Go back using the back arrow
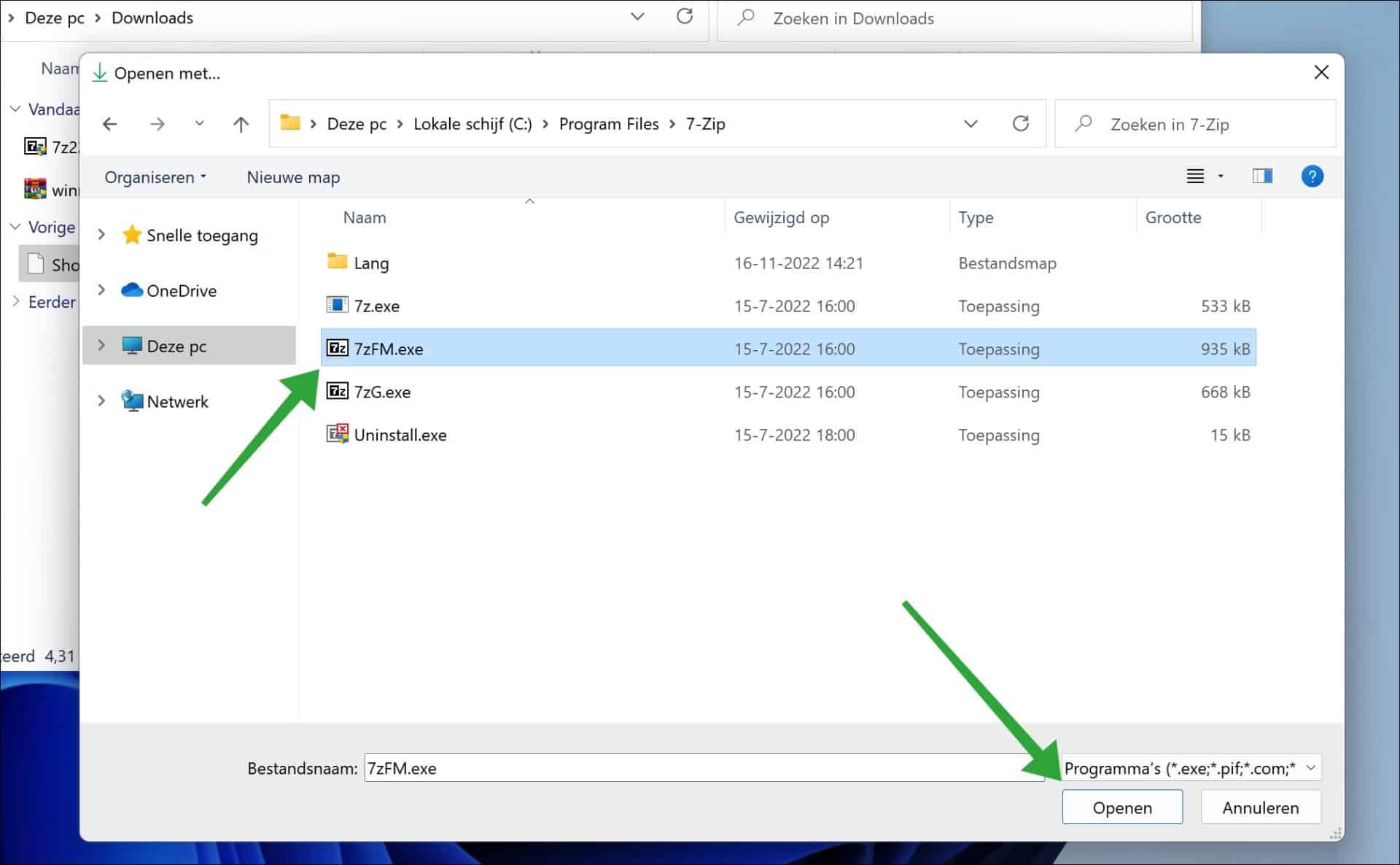1400x865 pixels. pyautogui.click(x=109, y=123)
